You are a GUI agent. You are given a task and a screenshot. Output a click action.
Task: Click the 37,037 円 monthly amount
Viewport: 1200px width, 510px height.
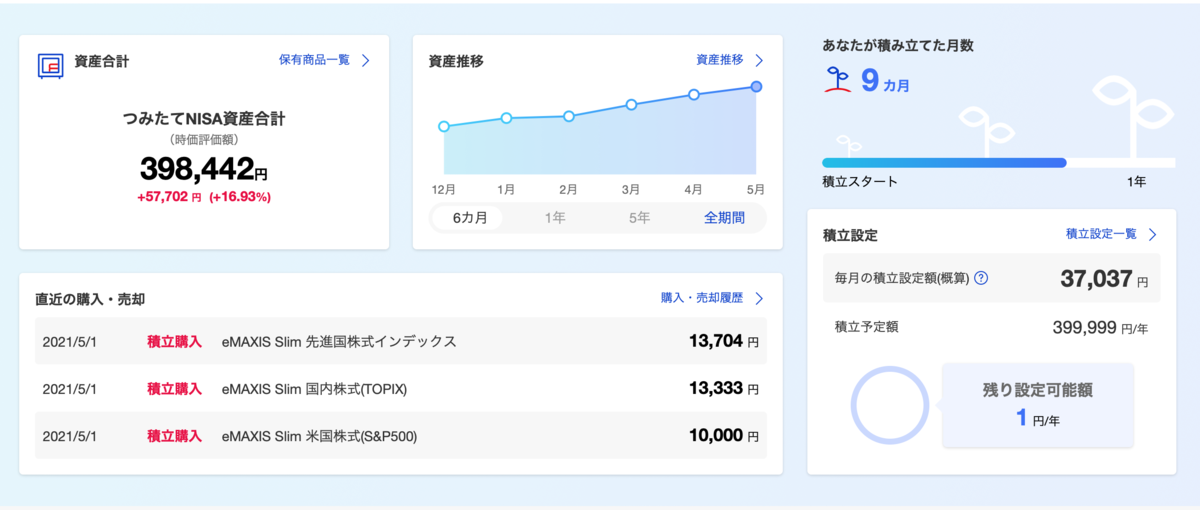tap(1105, 279)
